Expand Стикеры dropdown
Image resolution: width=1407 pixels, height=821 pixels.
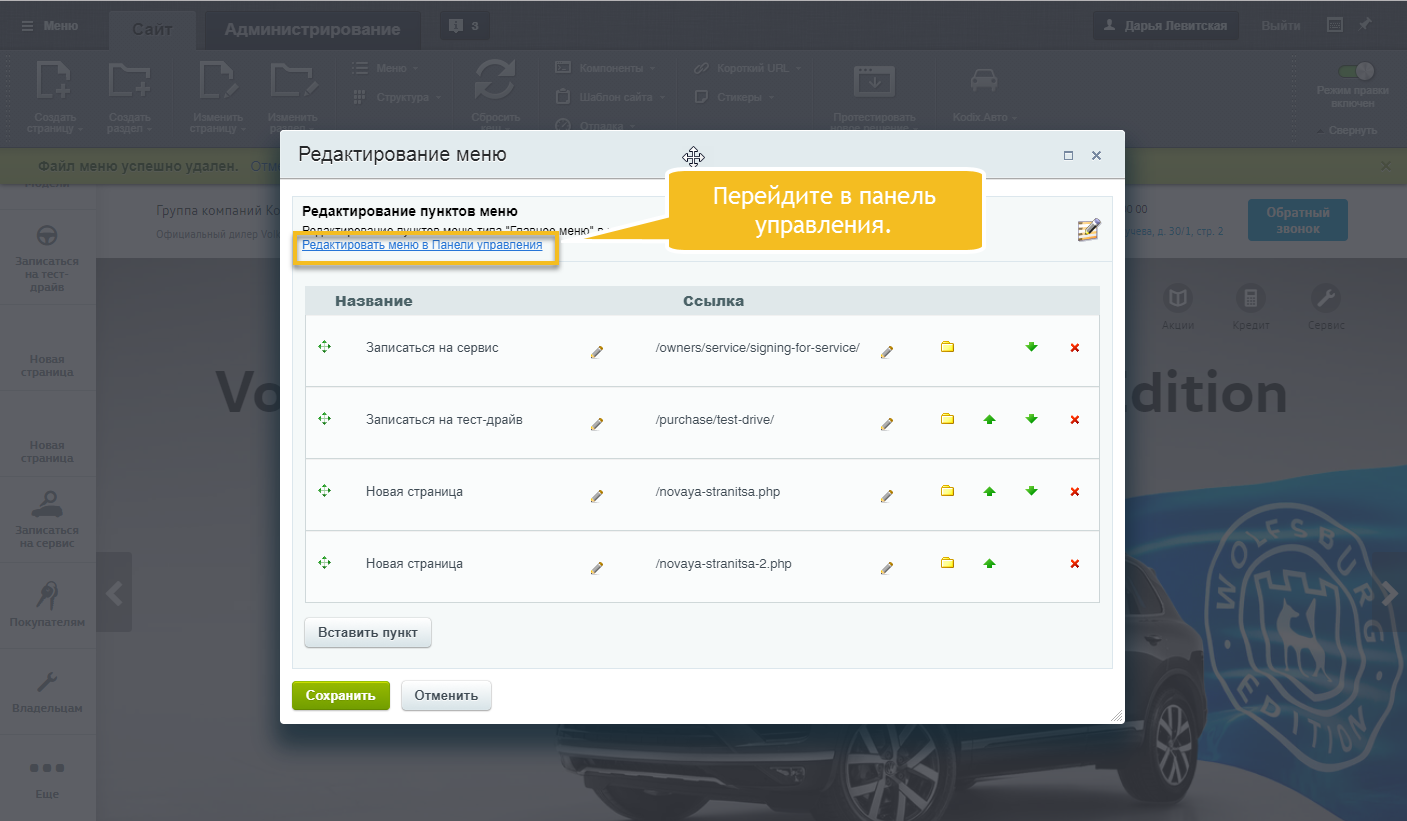[x=735, y=97]
